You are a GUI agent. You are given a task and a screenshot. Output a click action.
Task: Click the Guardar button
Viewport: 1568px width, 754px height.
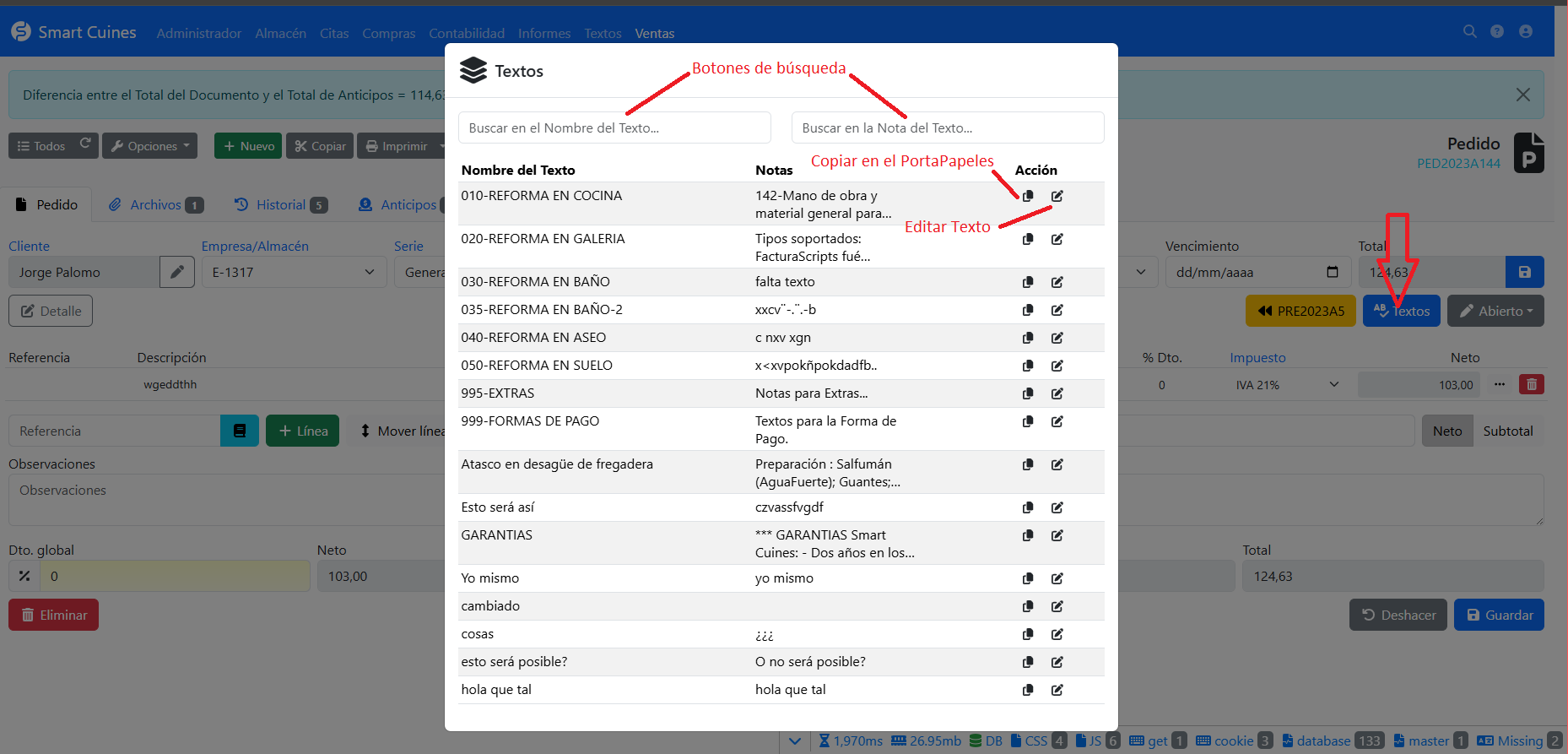[1499, 615]
